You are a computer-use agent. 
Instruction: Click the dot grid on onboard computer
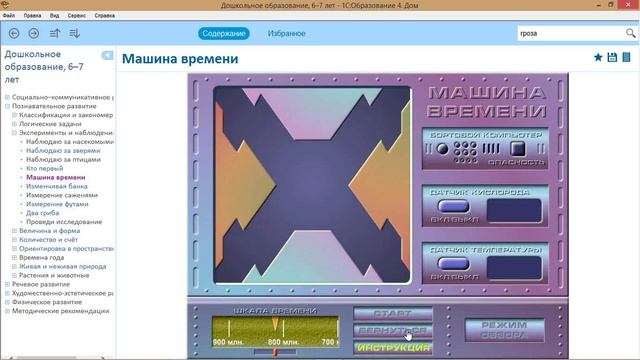465,152
